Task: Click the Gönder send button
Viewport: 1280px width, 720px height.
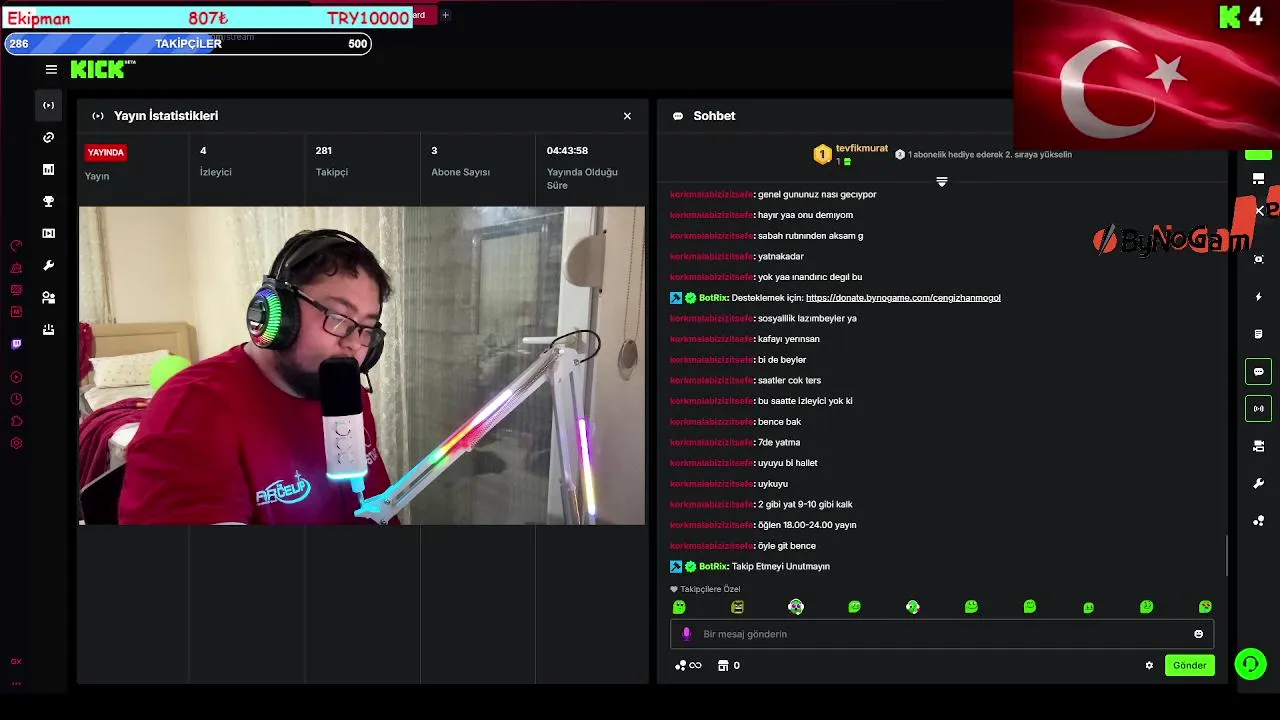Action: pyautogui.click(x=1190, y=665)
